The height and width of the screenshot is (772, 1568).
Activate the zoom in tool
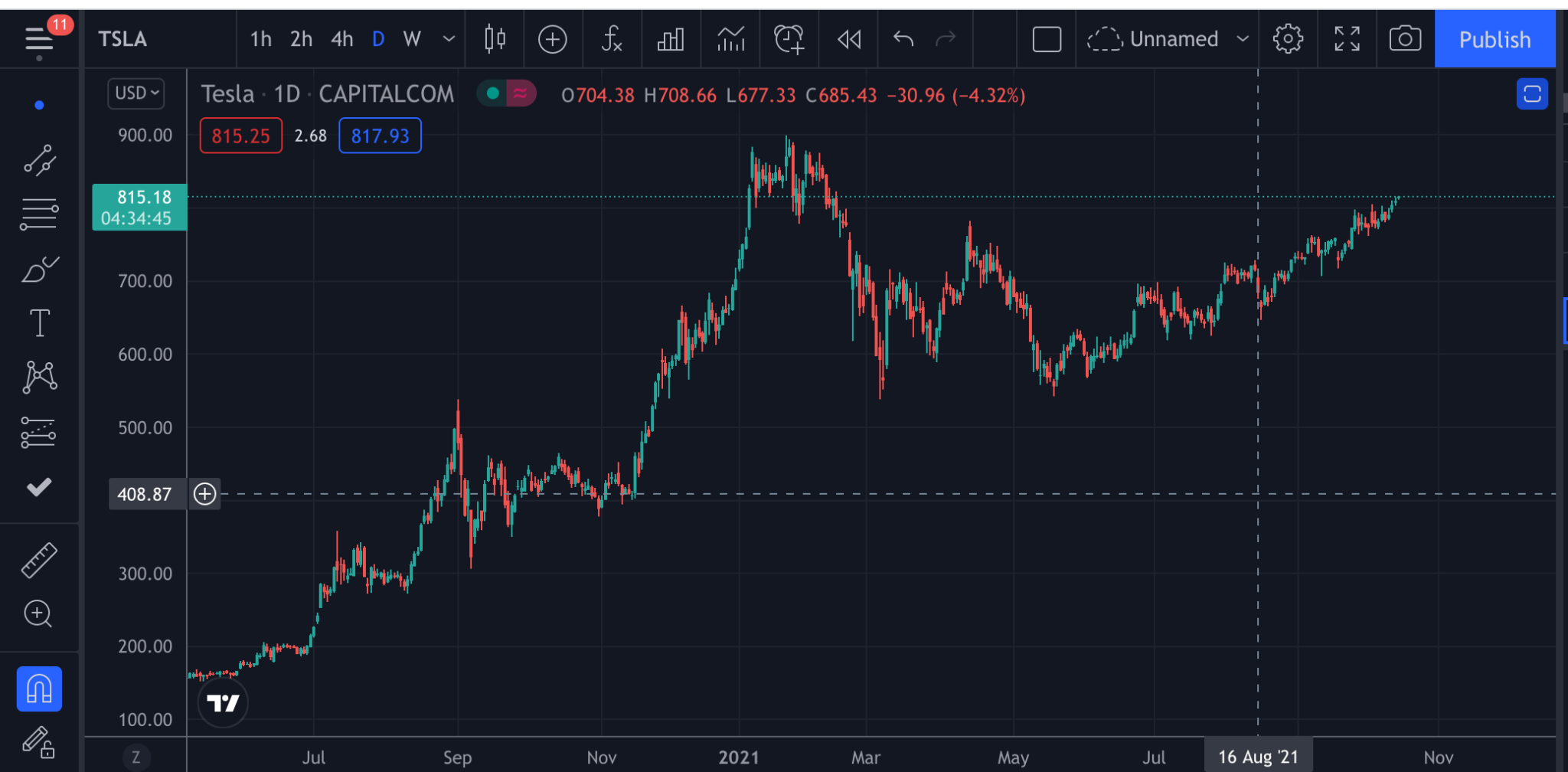(38, 613)
